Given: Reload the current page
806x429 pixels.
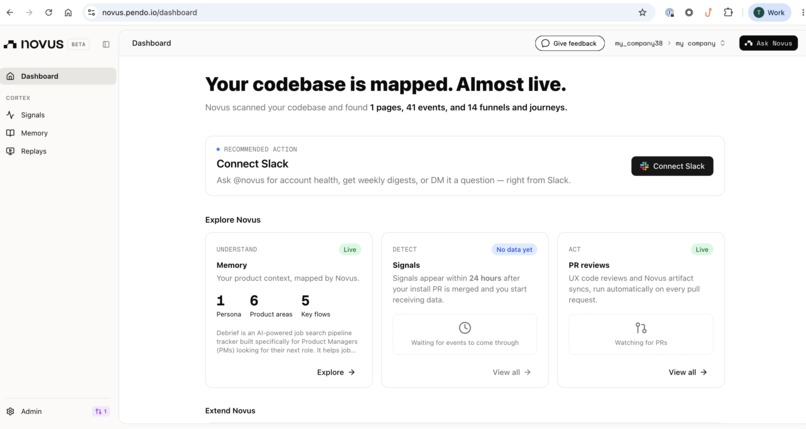Looking at the screenshot, I should pyautogui.click(x=48, y=12).
